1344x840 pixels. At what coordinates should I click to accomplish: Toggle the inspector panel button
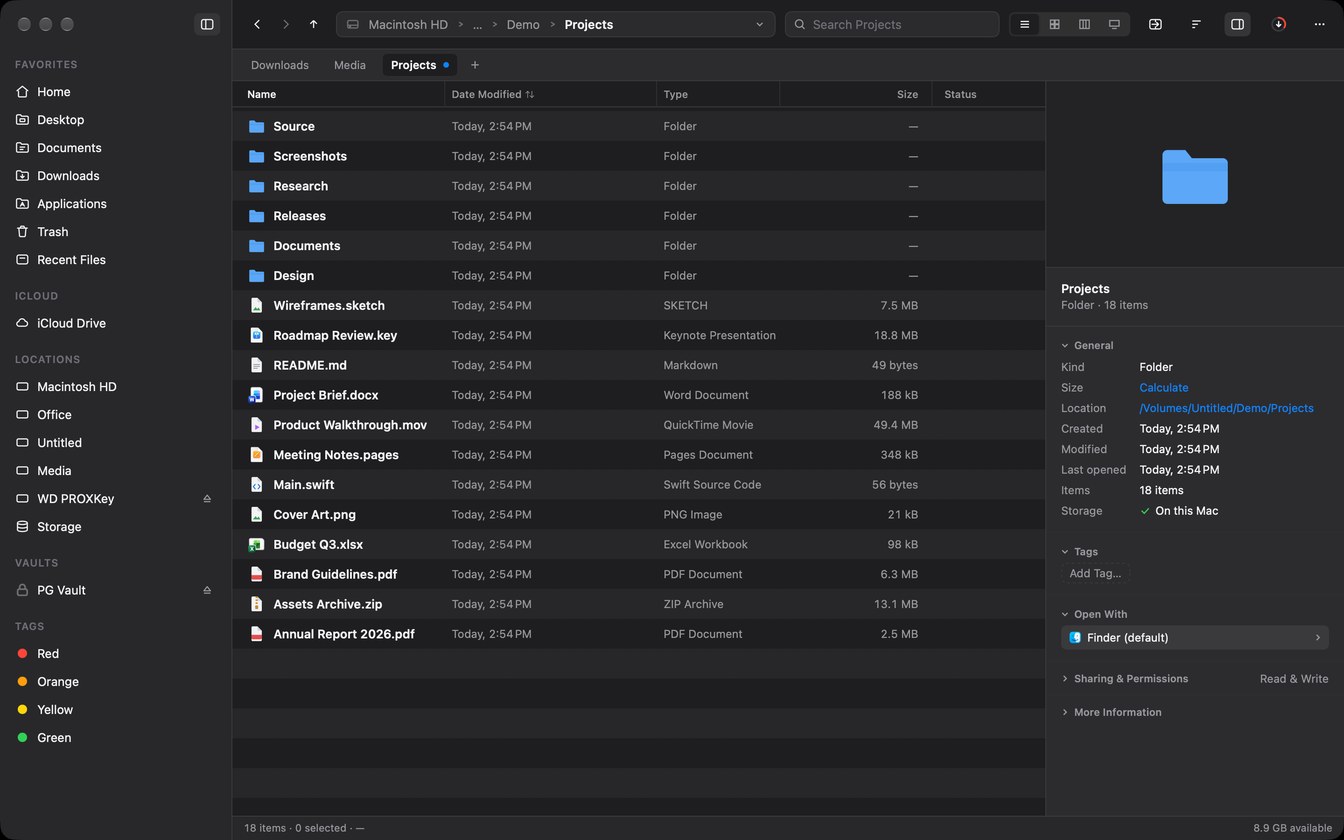pos(1237,24)
